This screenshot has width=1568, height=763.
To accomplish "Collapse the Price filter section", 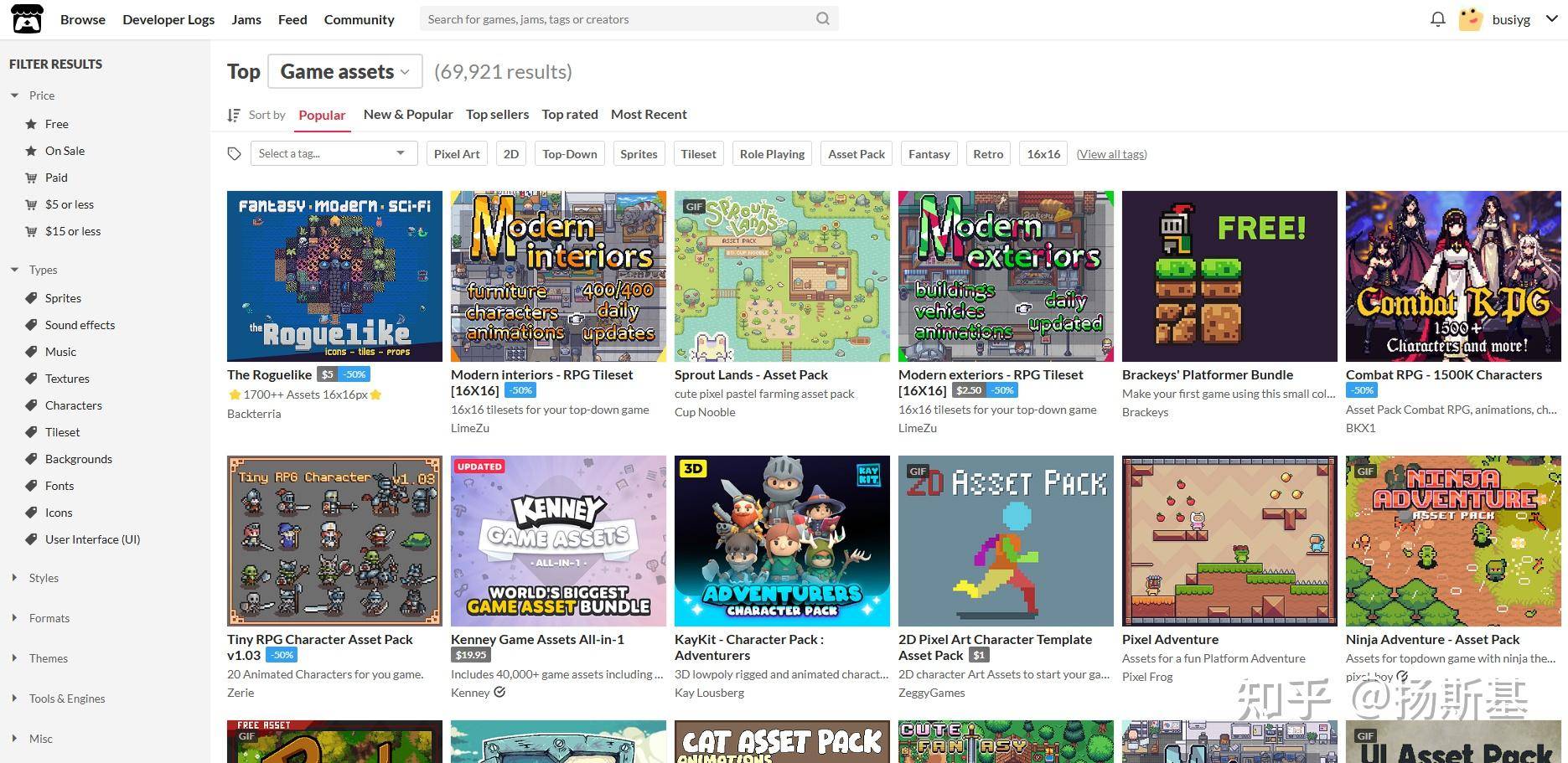I will (14, 95).
